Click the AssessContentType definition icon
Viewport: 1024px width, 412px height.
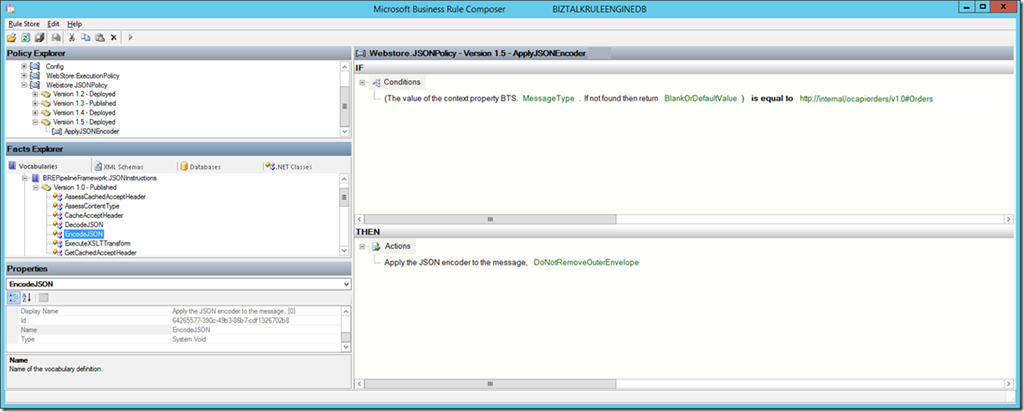tap(58, 206)
